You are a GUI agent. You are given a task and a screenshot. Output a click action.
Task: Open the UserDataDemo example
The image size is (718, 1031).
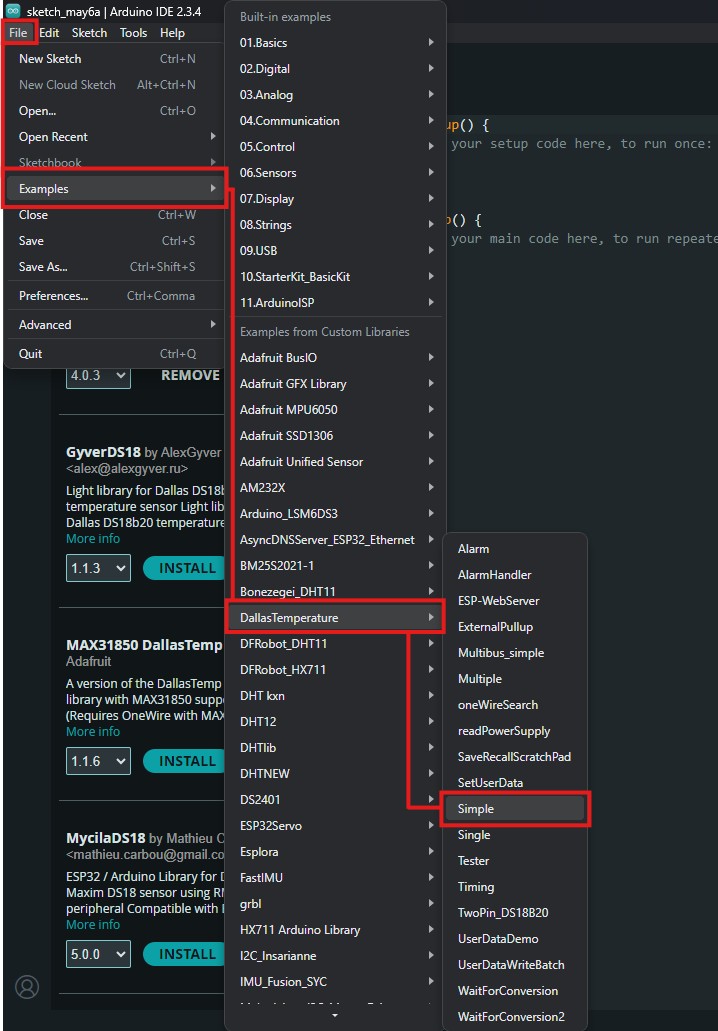[515, 940]
